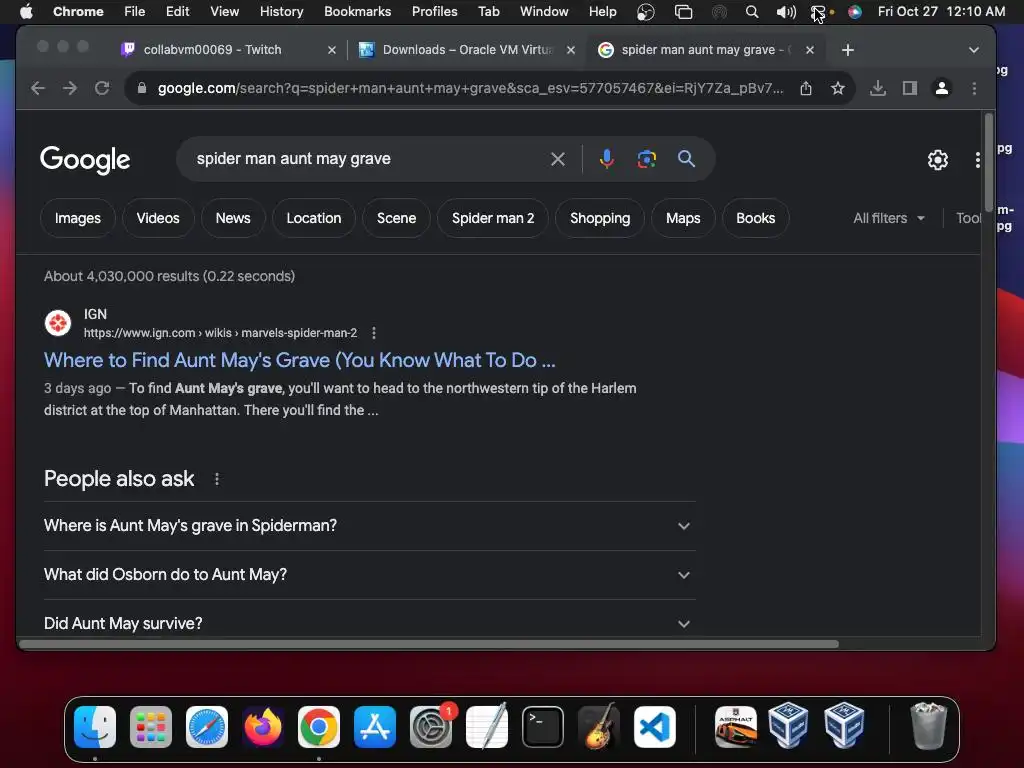Filter results by News
Viewport: 1024px width, 768px height.
233,218
